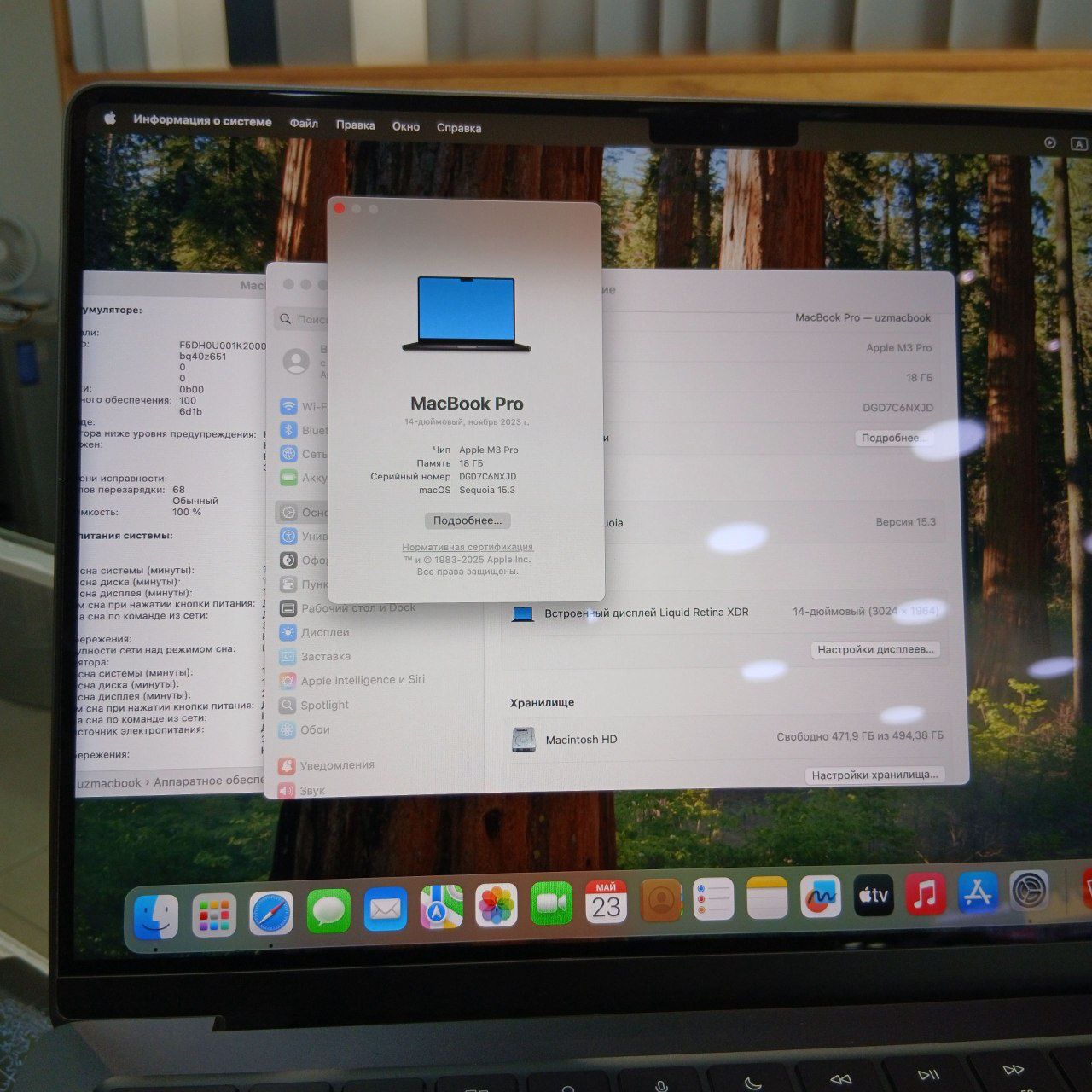
Task: Click Версия 15.3 in Settings pane
Action: coord(906,521)
